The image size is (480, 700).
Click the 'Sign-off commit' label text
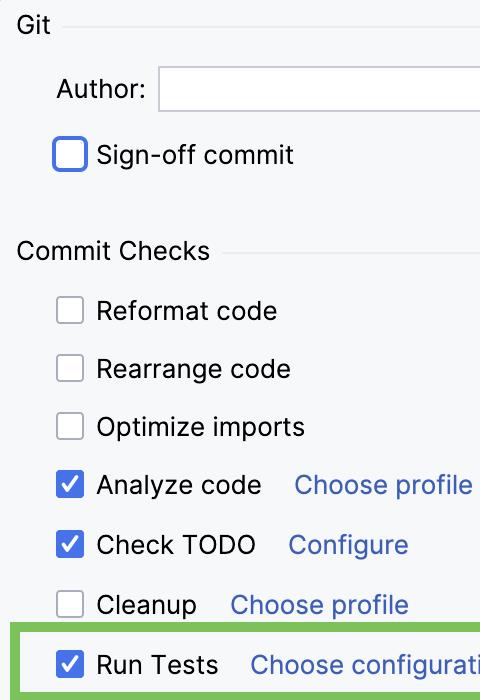coord(195,155)
